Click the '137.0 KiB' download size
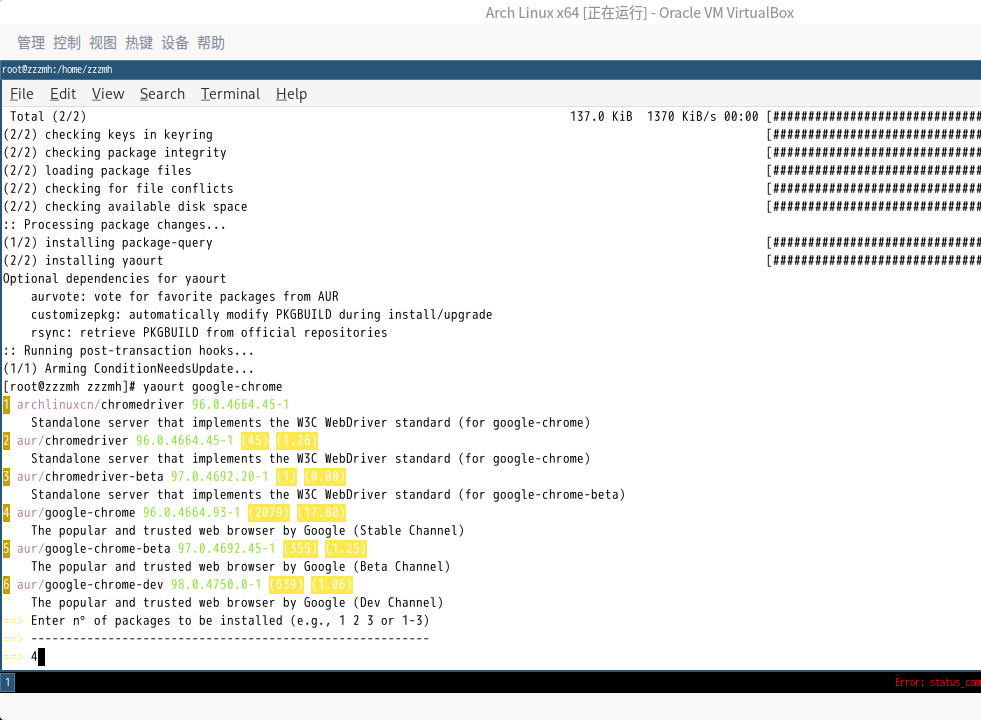This screenshot has width=981, height=720. tap(601, 116)
